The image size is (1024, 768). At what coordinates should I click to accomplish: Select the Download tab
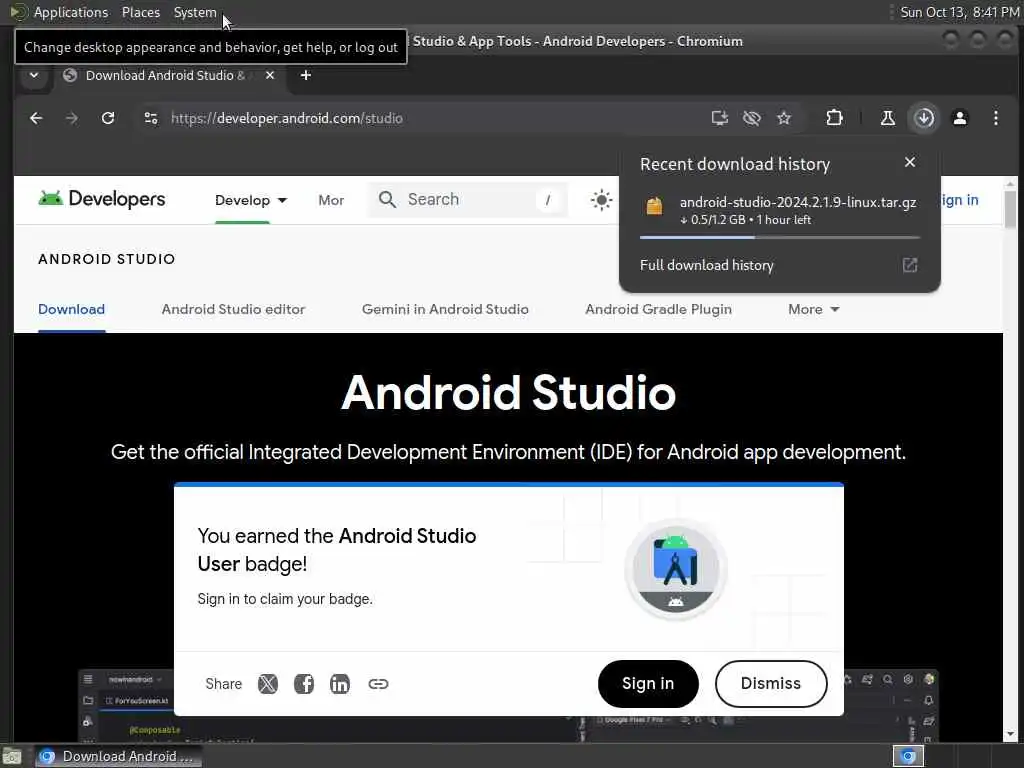(x=71, y=309)
